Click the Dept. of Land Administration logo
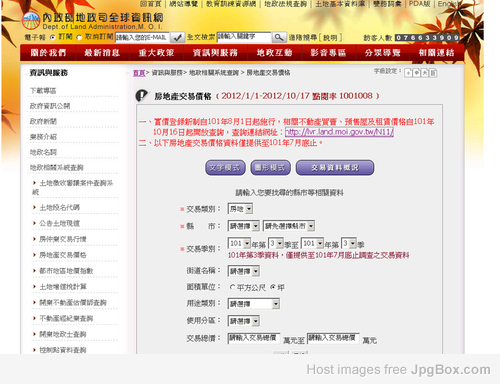 (31, 21)
